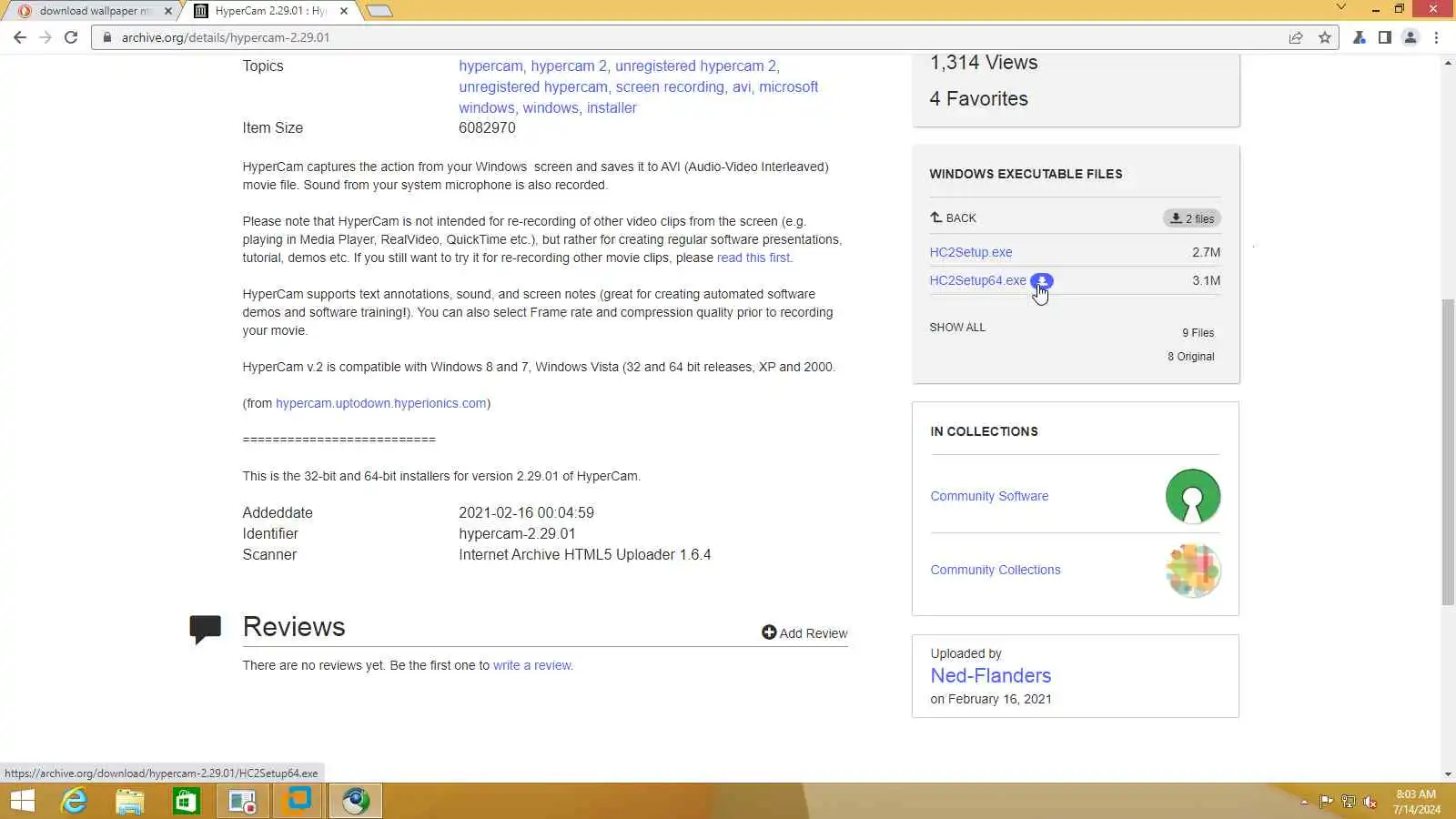Visit the Ned-Flanders uploader profile
The image size is (1456, 819).
(x=990, y=675)
